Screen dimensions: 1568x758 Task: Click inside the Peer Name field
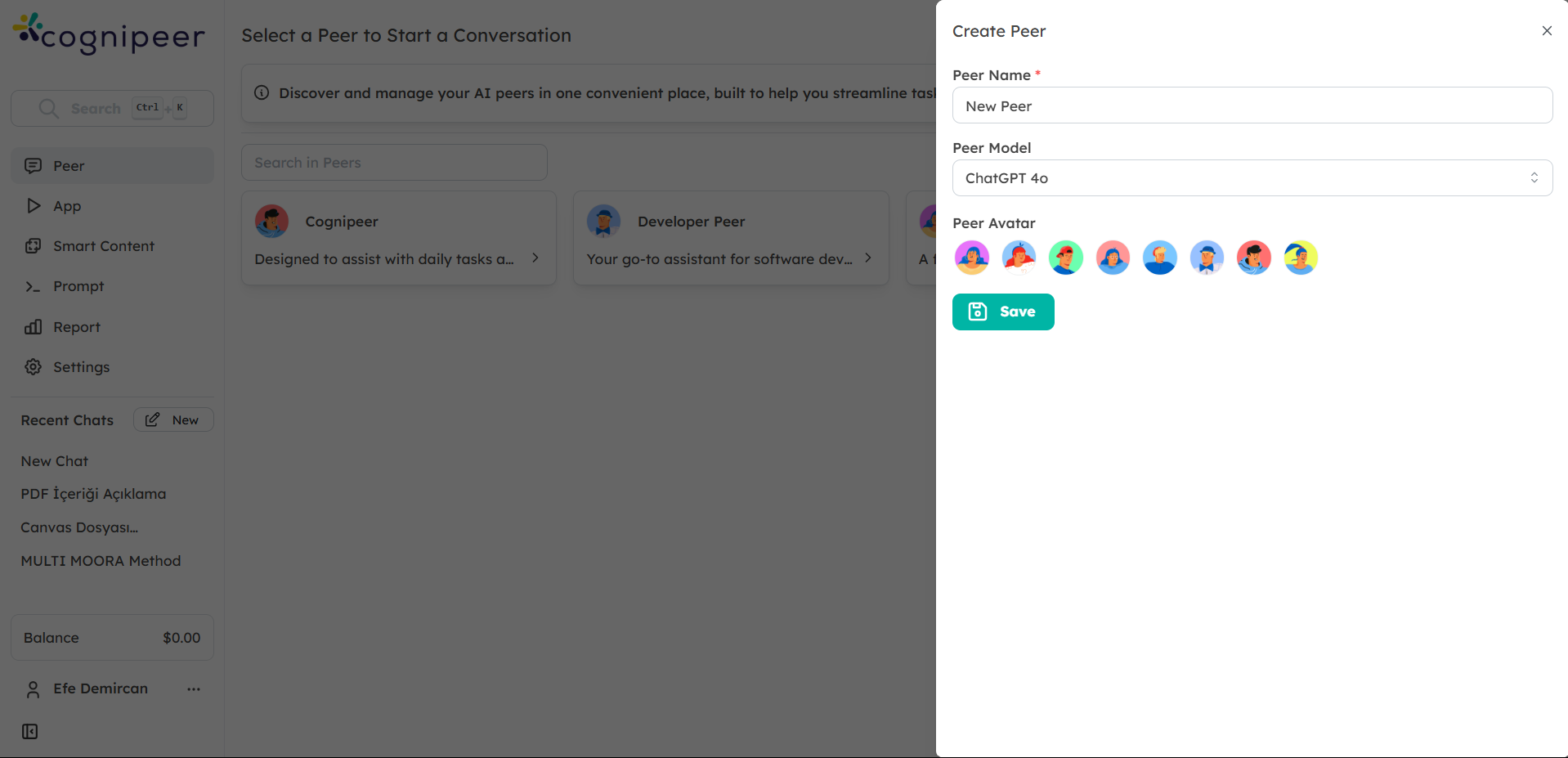pyautogui.click(x=1252, y=105)
